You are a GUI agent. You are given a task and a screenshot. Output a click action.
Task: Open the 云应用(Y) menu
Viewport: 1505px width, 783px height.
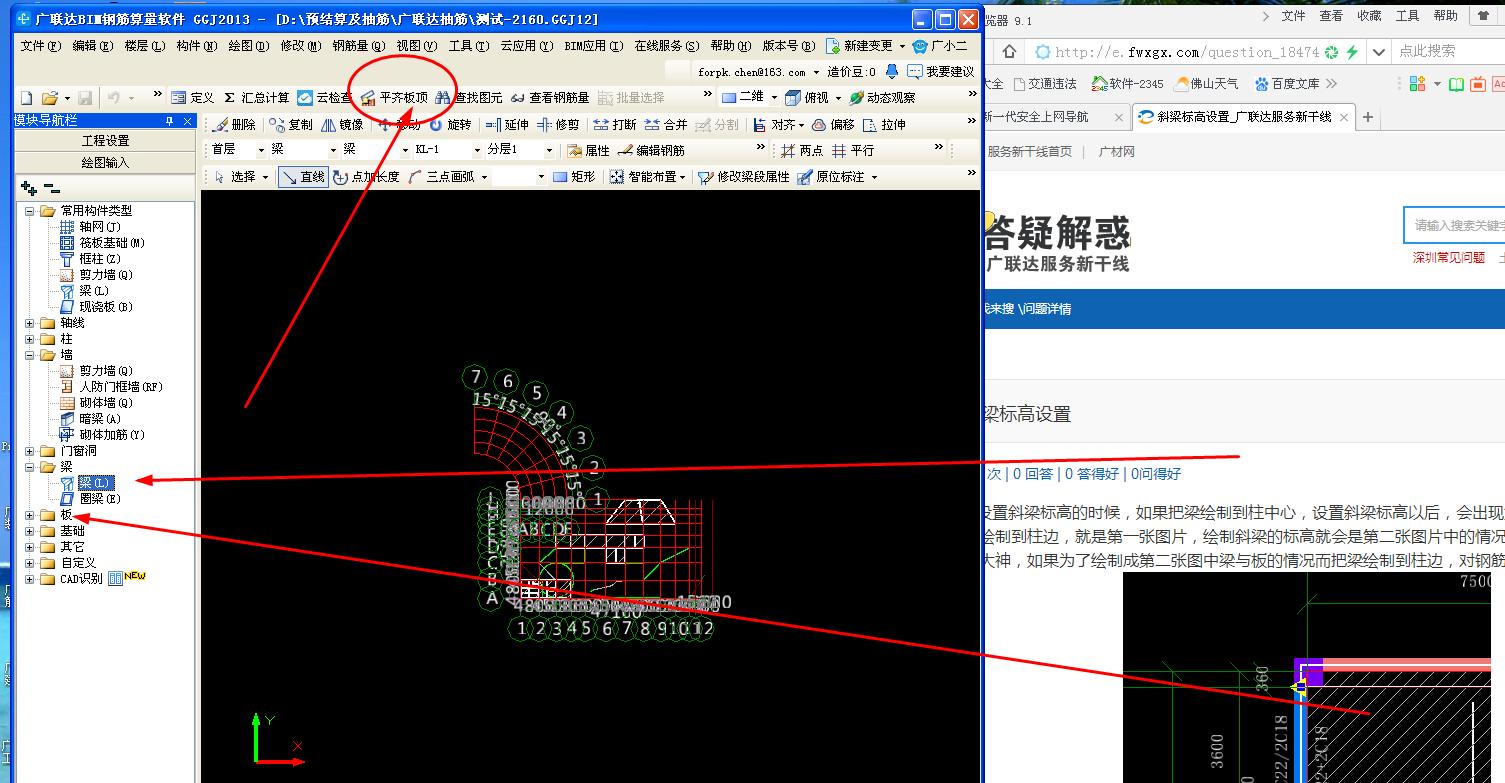click(527, 46)
